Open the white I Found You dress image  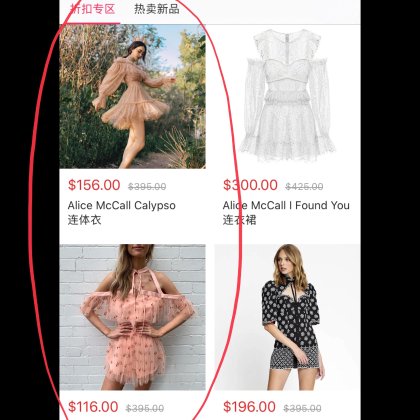tap(287, 96)
